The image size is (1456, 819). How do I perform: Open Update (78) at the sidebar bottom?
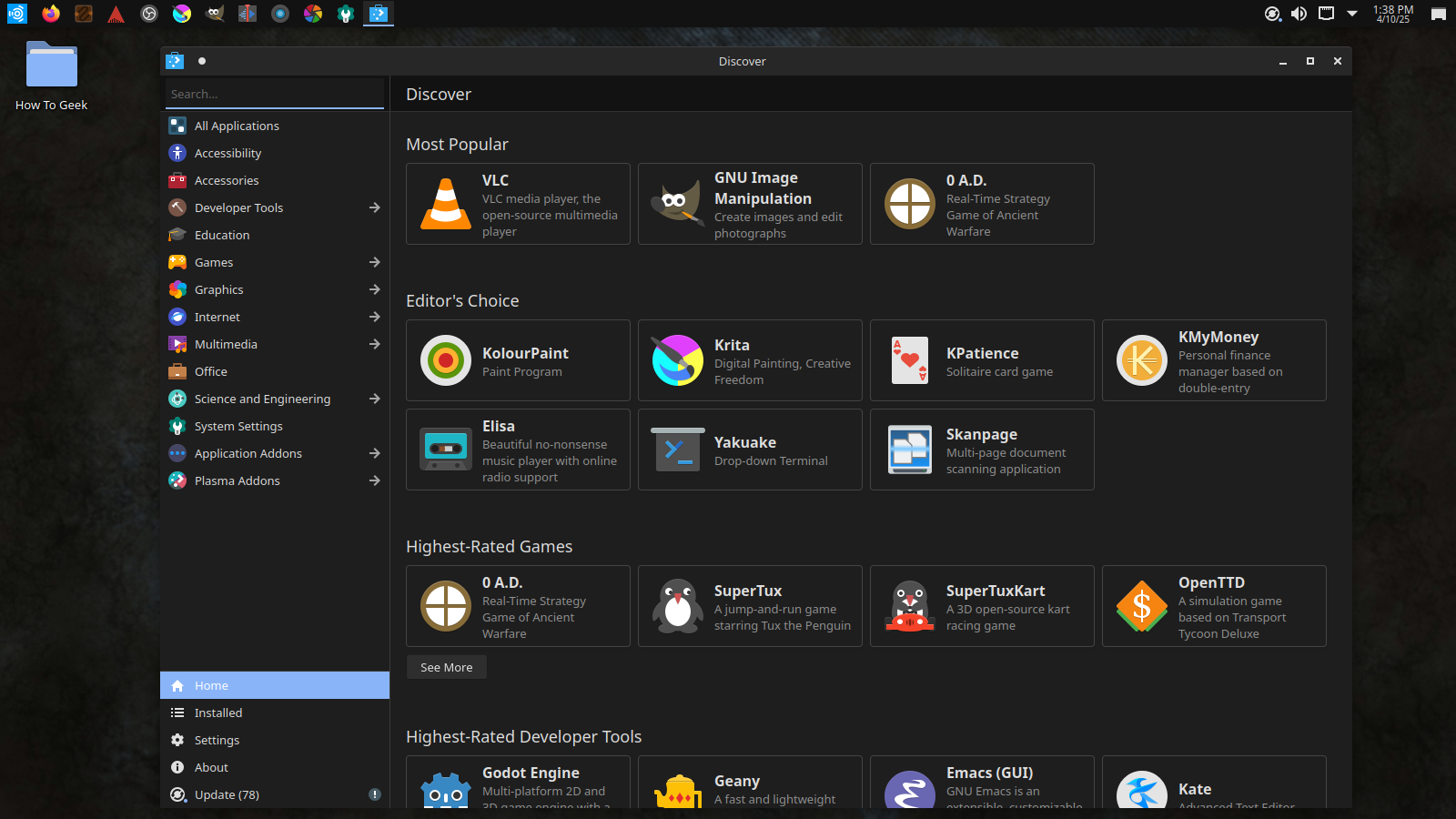coord(226,794)
